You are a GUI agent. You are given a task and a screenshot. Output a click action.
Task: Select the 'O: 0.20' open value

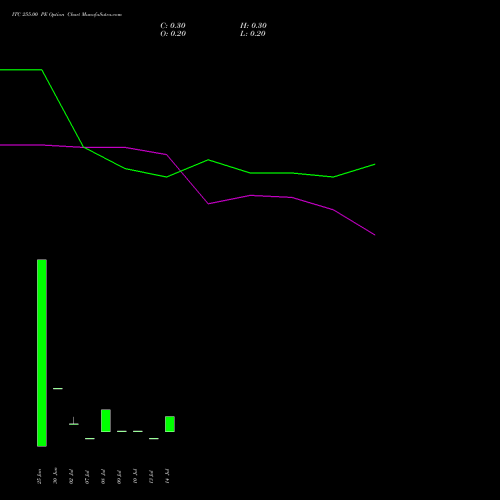tap(173, 34)
